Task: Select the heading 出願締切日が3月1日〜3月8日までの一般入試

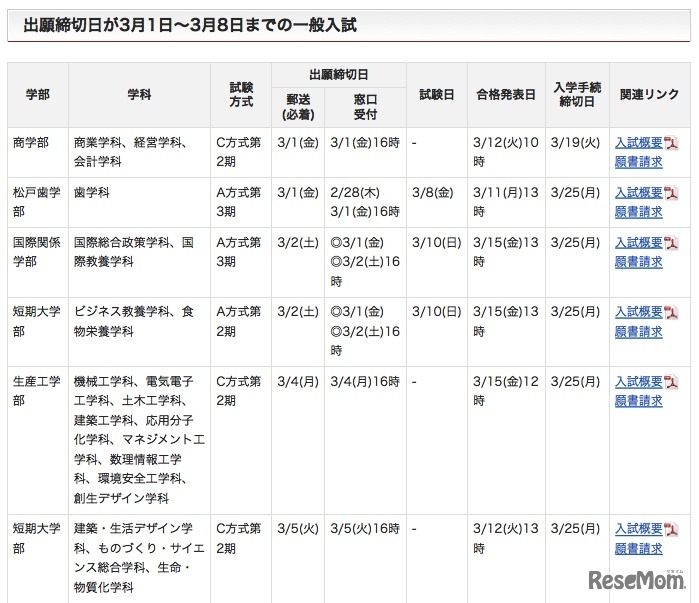Action: point(190,25)
